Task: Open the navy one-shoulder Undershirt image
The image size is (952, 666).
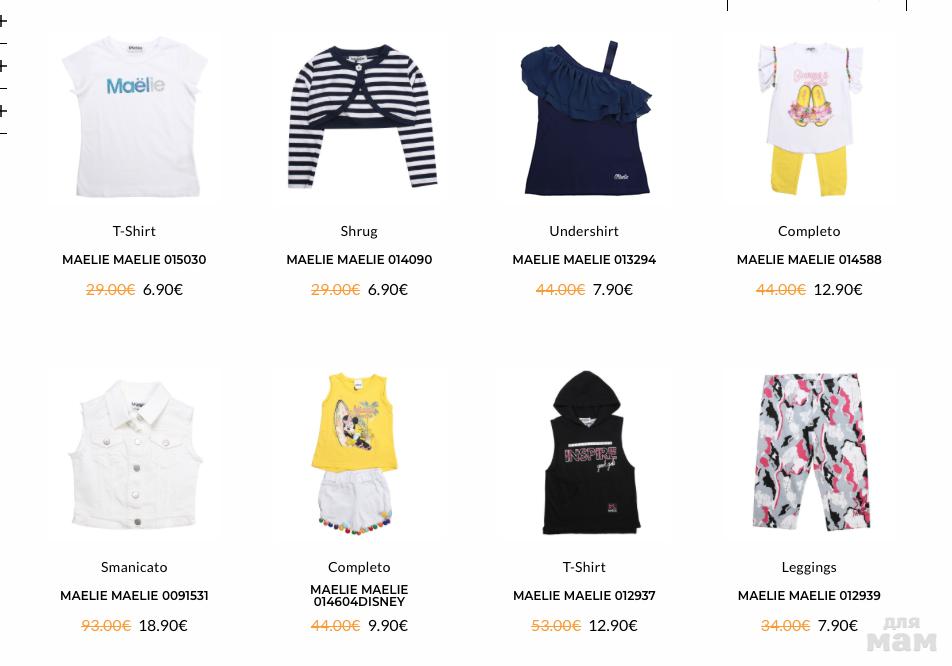Action: (584, 119)
